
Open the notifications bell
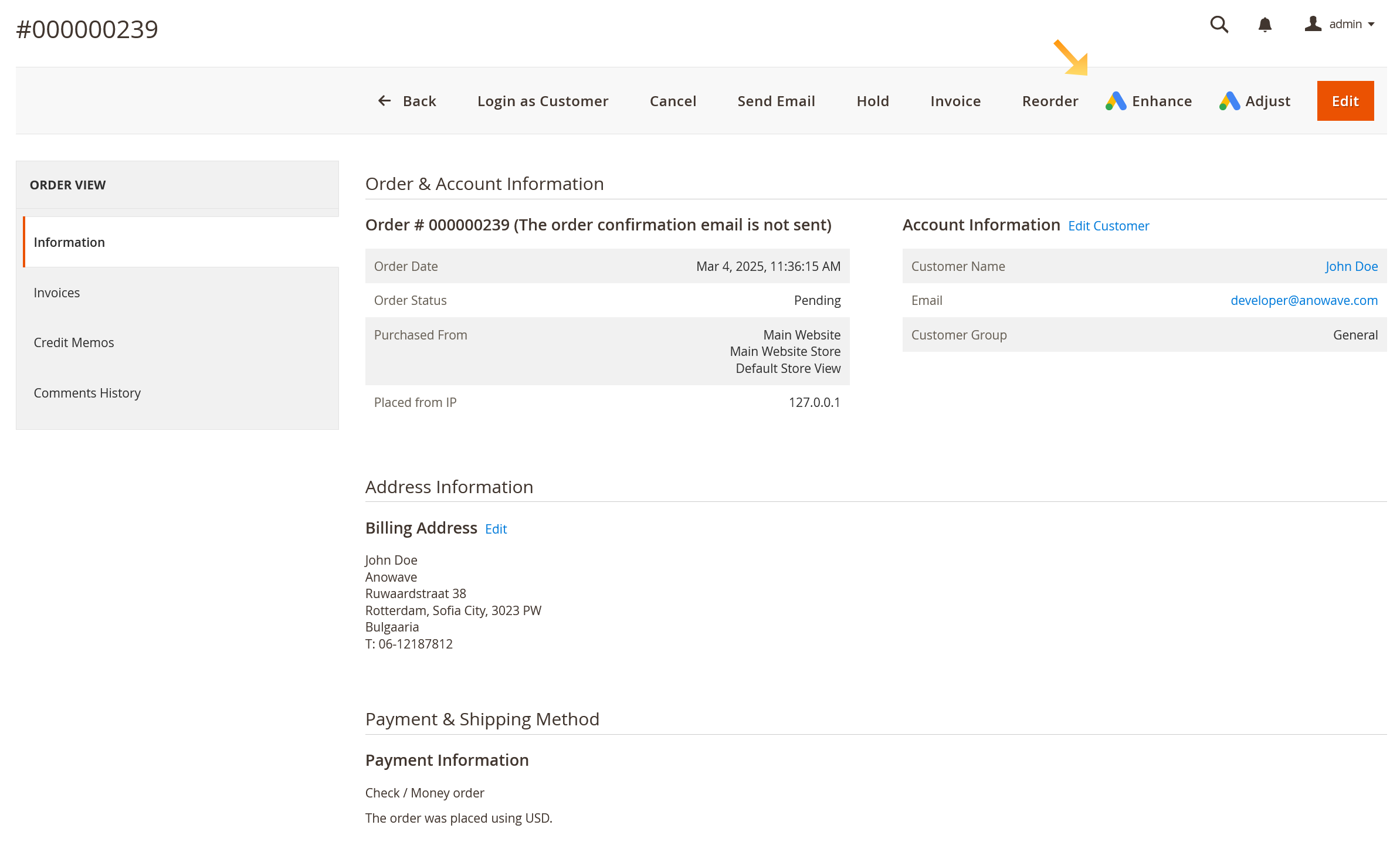coord(1265,24)
